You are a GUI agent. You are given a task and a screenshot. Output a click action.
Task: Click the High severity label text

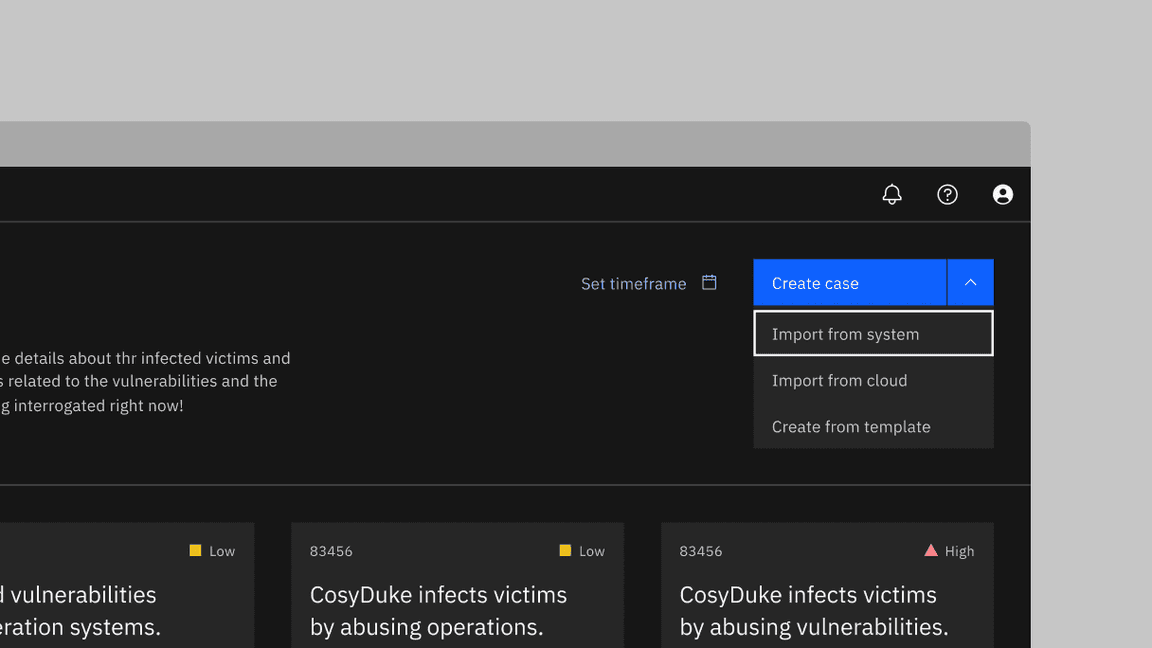pos(959,551)
